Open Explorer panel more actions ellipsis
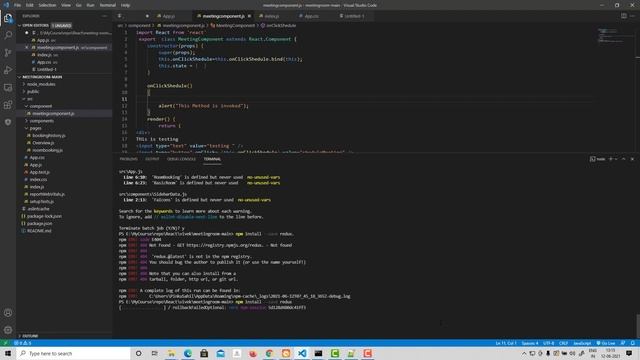This screenshot has width=640, height=360. pos(104,16)
